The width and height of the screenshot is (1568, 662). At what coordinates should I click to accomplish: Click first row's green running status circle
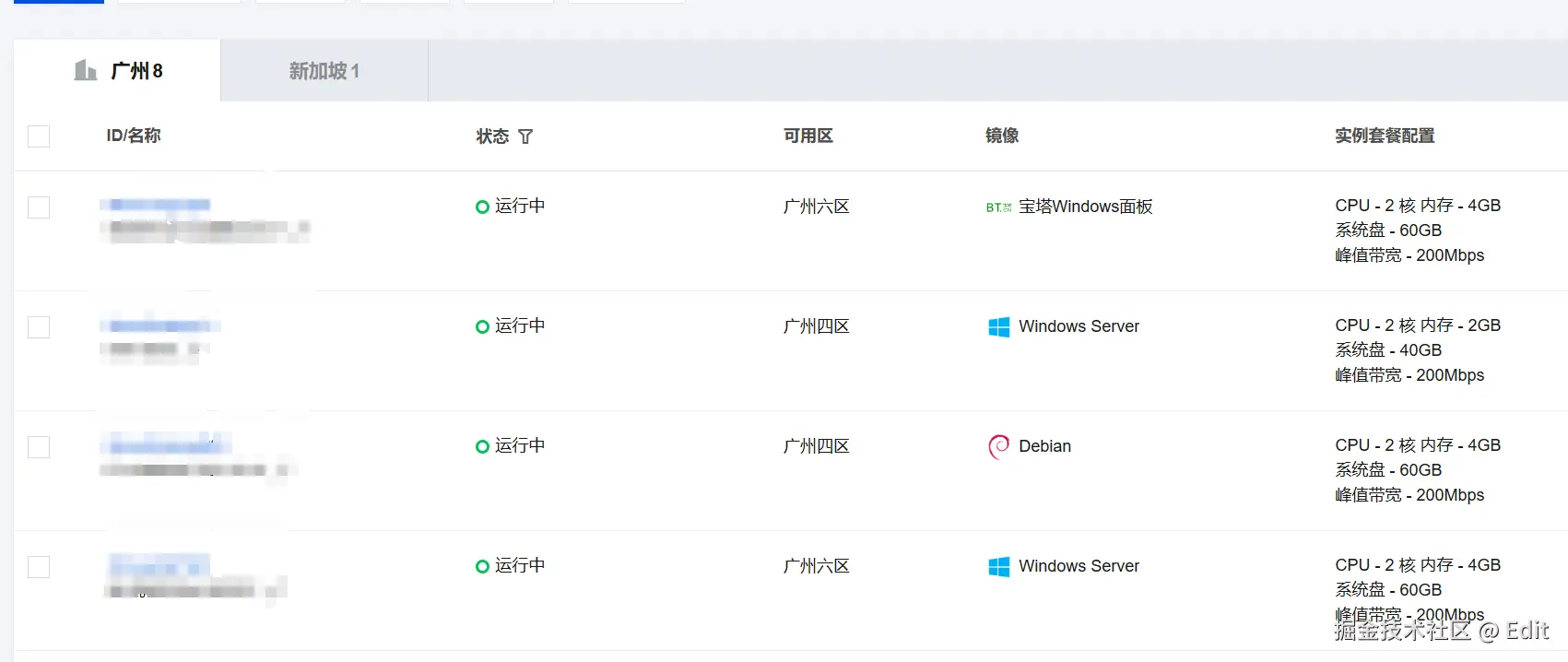(482, 207)
